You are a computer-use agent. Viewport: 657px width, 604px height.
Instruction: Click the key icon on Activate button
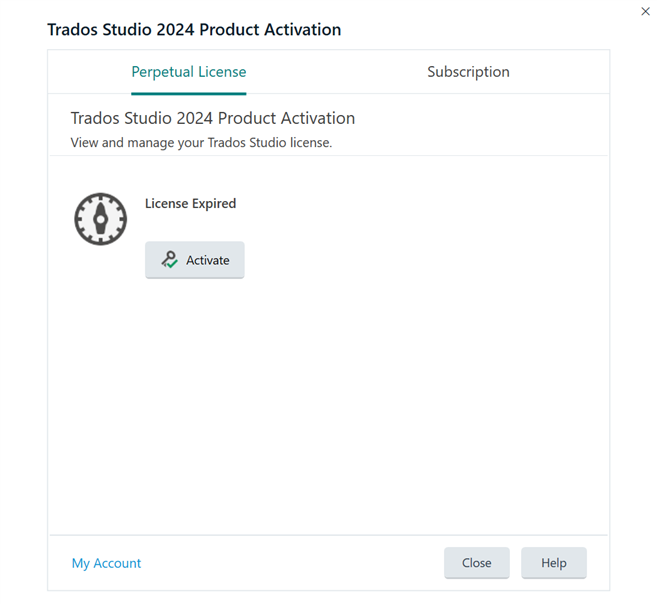click(x=169, y=260)
